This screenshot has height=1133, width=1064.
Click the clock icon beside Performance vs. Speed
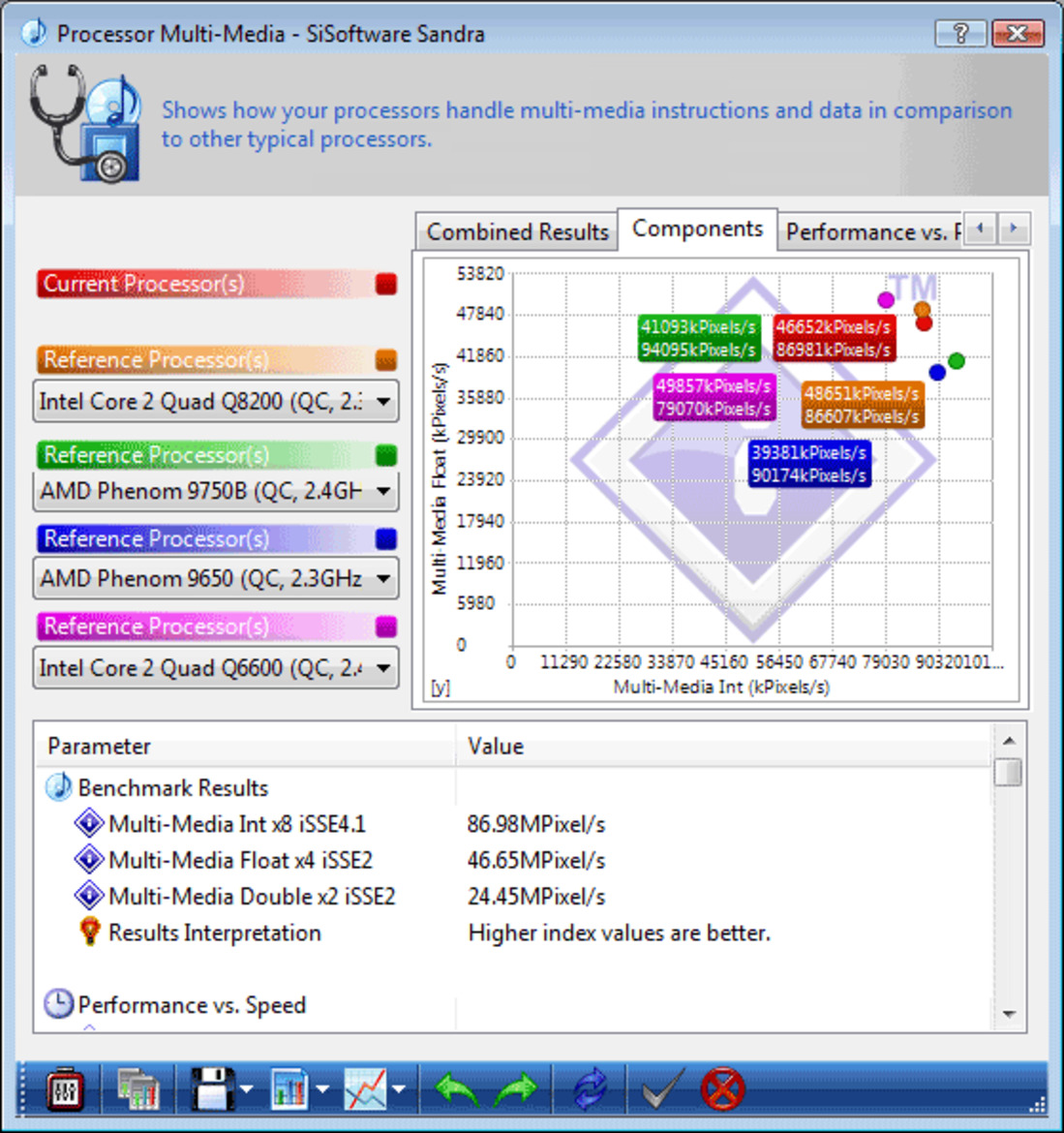coord(58,1003)
